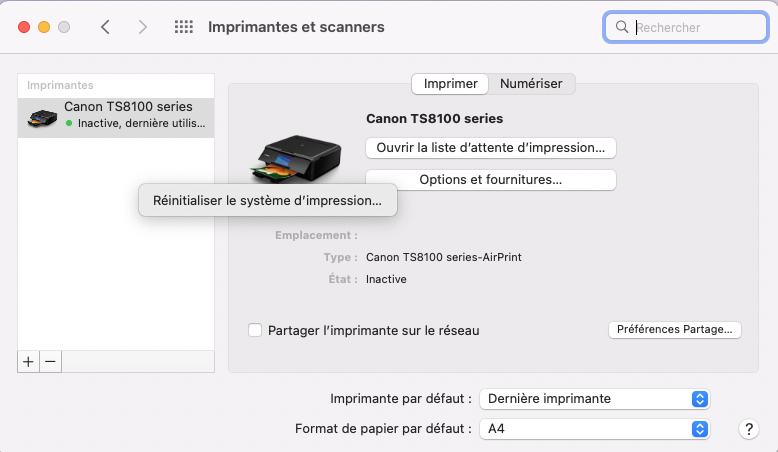Click the forward navigation arrow
This screenshot has width=778, height=452.
coord(143,27)
